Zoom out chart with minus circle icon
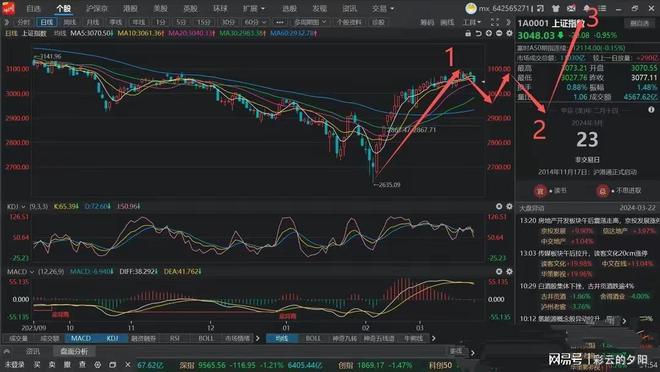 499,33
